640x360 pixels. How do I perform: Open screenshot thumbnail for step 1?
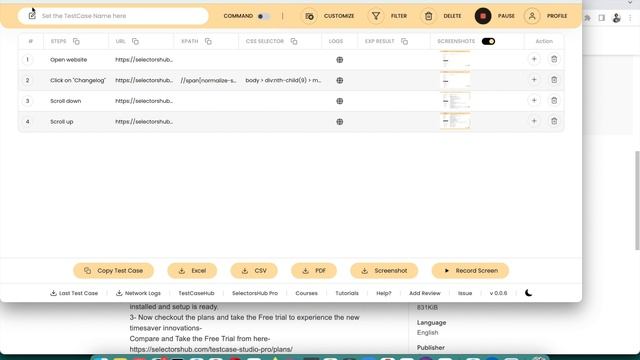456,60
